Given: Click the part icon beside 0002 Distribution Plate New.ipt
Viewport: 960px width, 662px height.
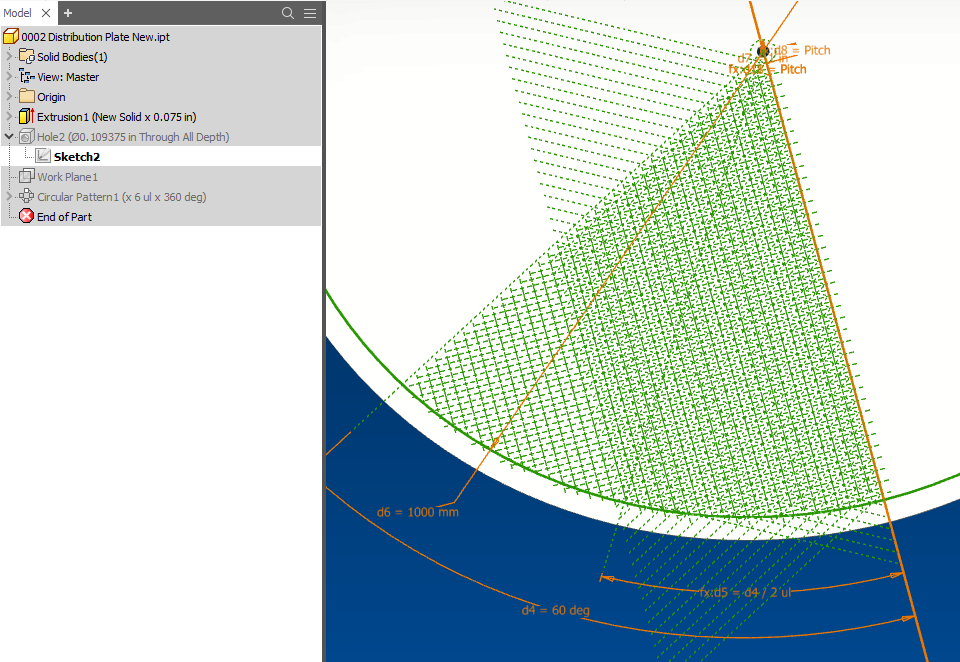Looking at the screenshot, I should (x=11, y=36).
